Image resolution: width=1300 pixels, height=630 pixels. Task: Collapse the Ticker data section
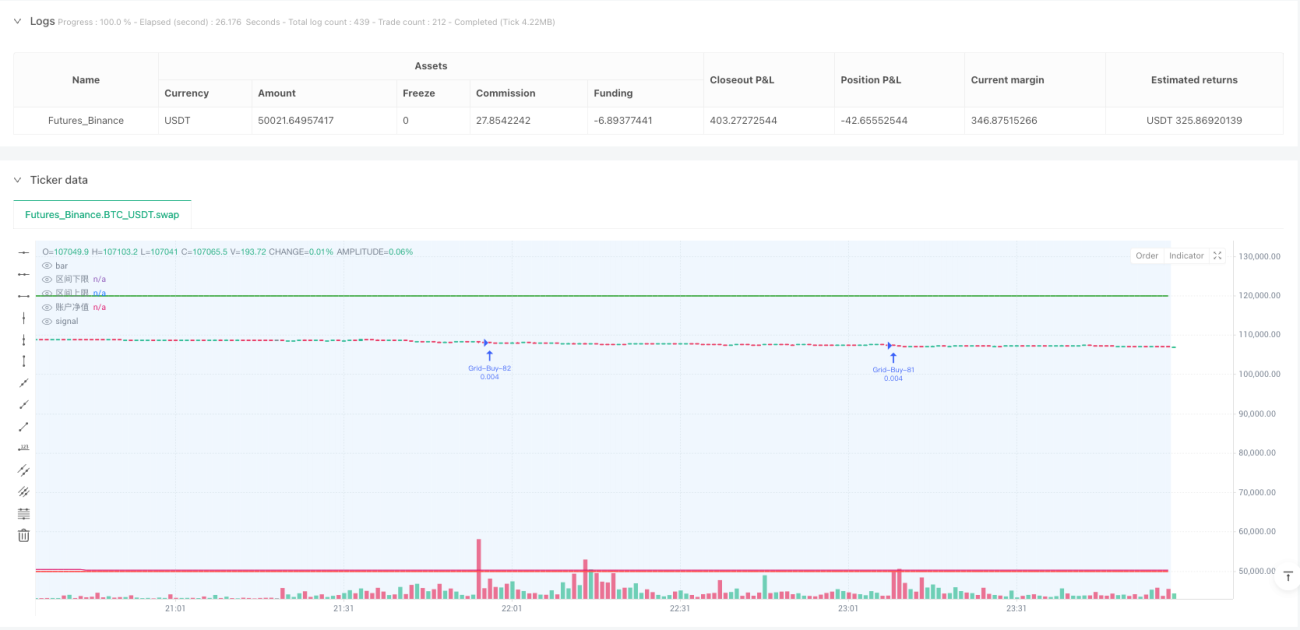17,180
